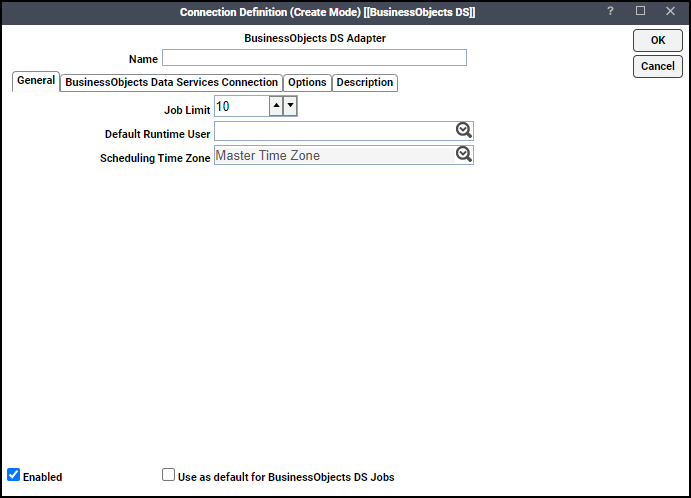691x498 pixels.
Task: Open the Scheduling Time Zone lookup icon
Action: (464, 155)
